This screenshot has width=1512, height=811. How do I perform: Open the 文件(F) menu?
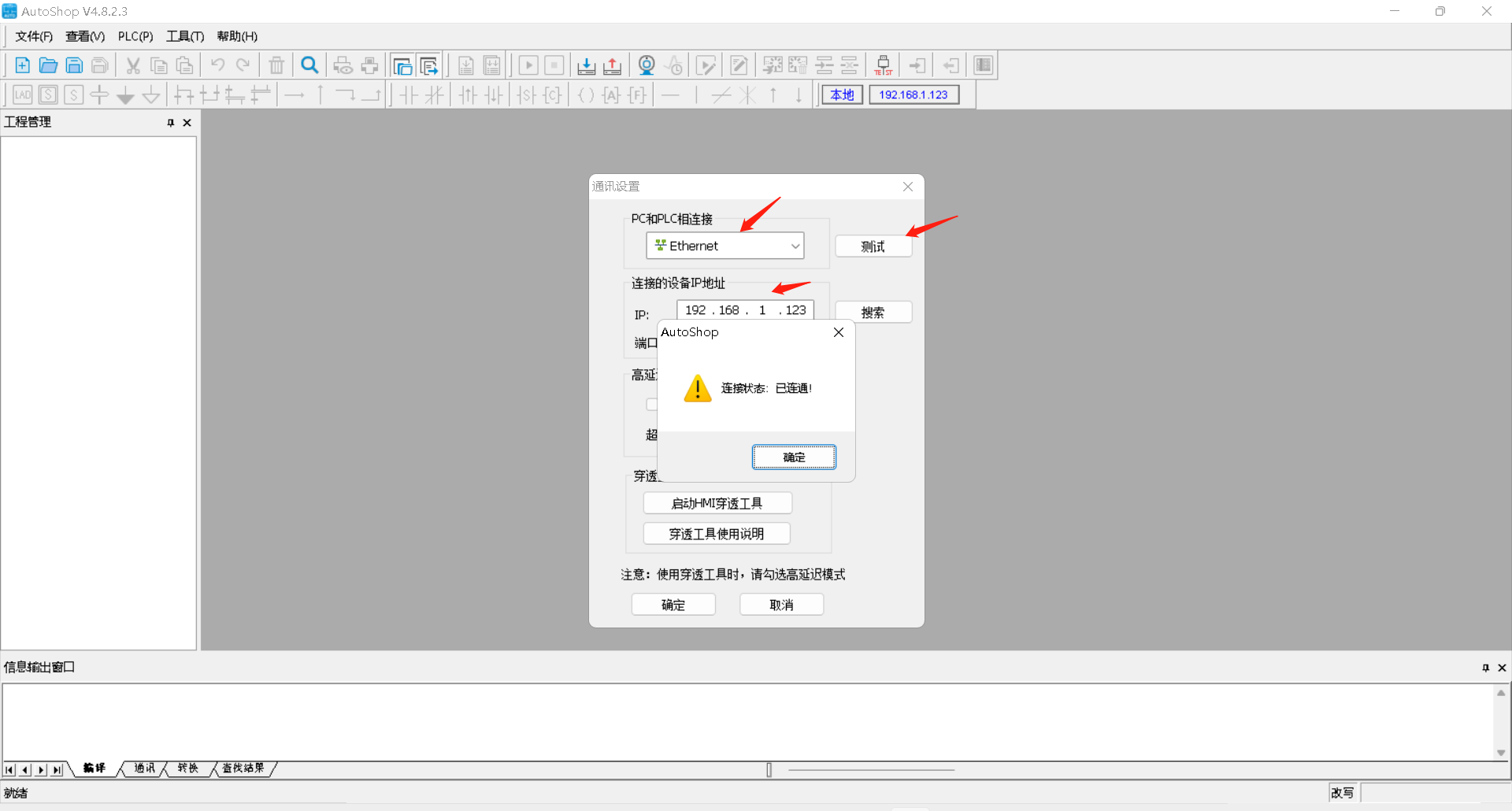(x=34, y=36)
